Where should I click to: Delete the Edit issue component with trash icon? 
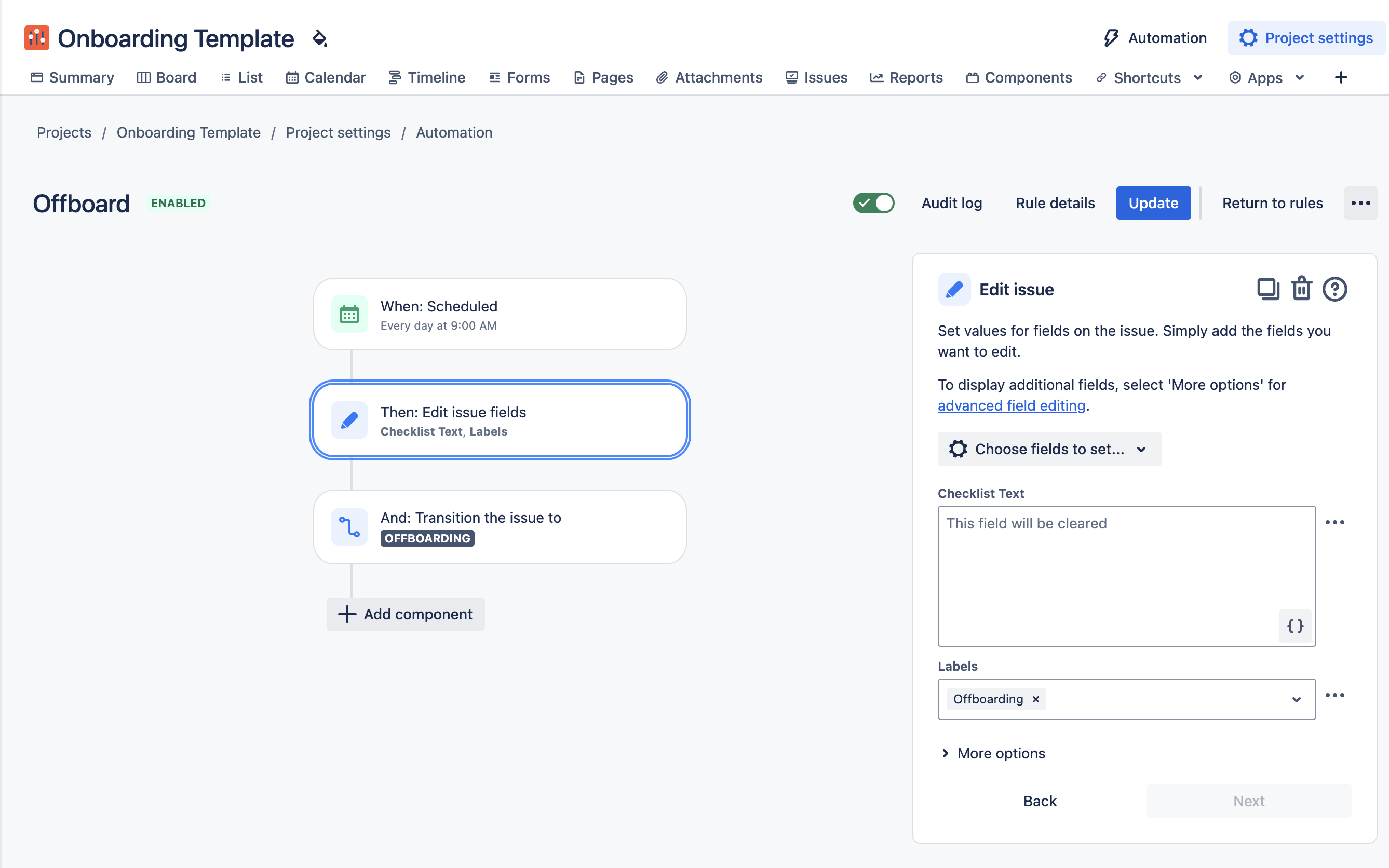(x=1301, y=289)
